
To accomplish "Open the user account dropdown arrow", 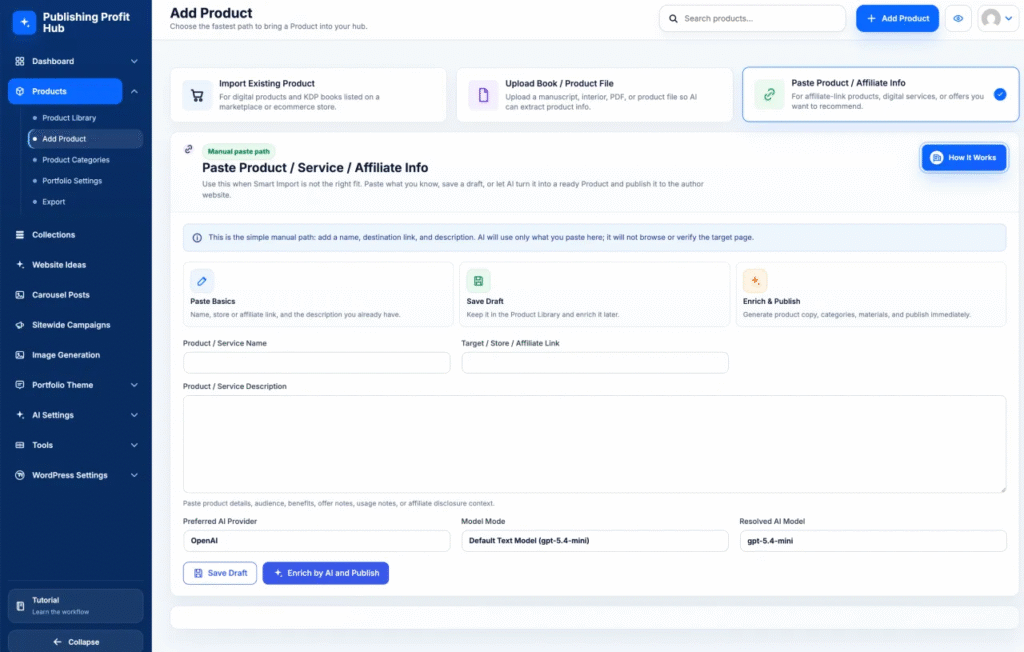I will pyautogui.click(x=1009, y=18).
